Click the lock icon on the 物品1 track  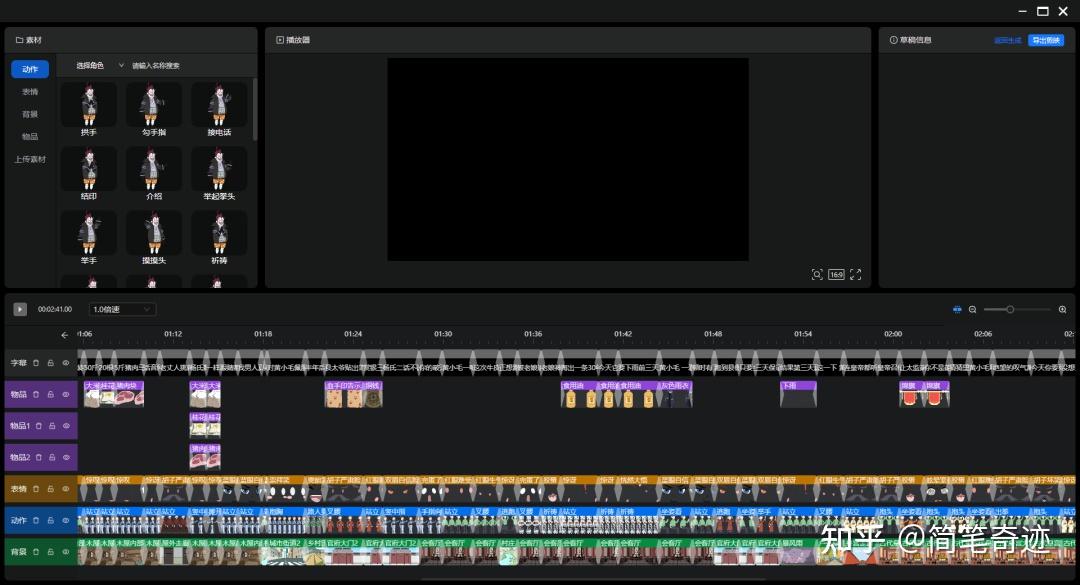coord(52,426)
